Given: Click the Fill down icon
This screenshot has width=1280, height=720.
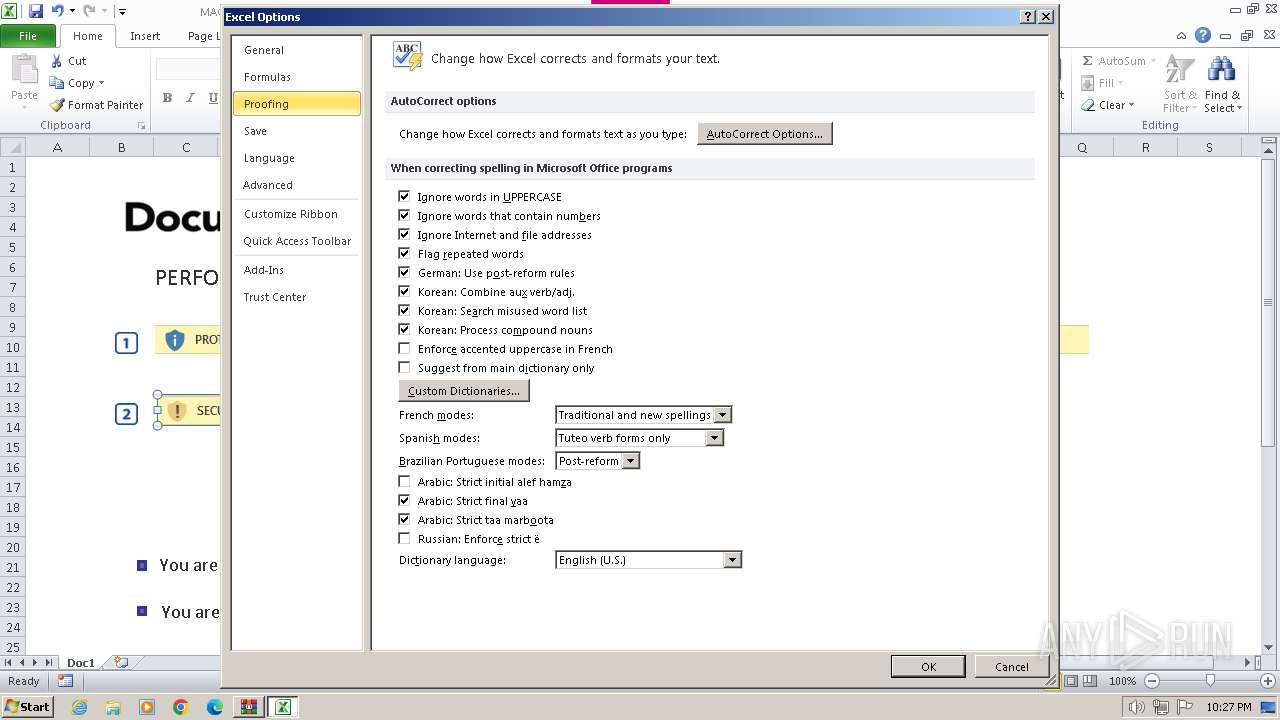Looking at the screenshot, I should click(x=1088, y=83).
